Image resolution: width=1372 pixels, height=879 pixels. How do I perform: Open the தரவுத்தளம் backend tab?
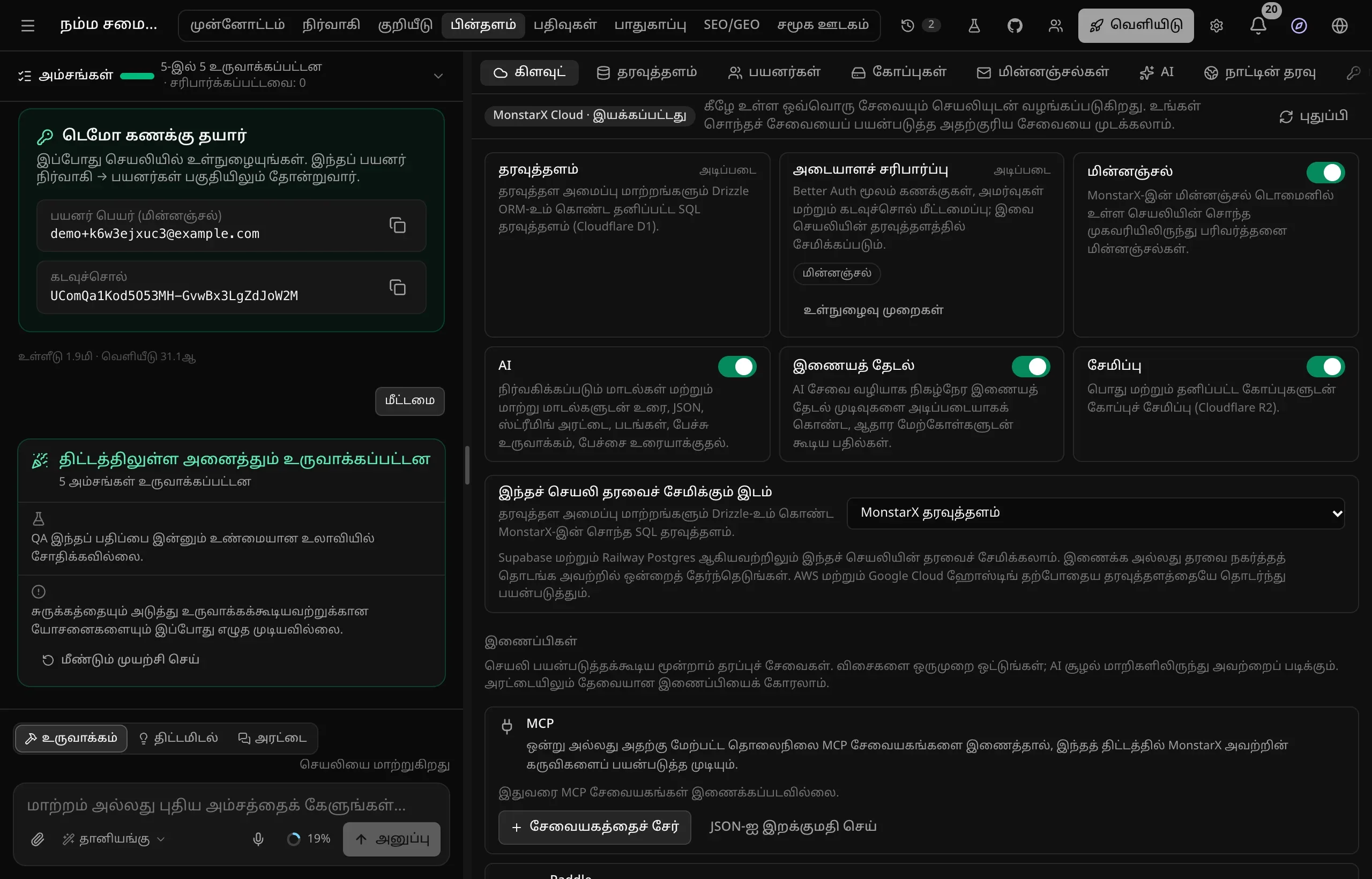point(647,72)
